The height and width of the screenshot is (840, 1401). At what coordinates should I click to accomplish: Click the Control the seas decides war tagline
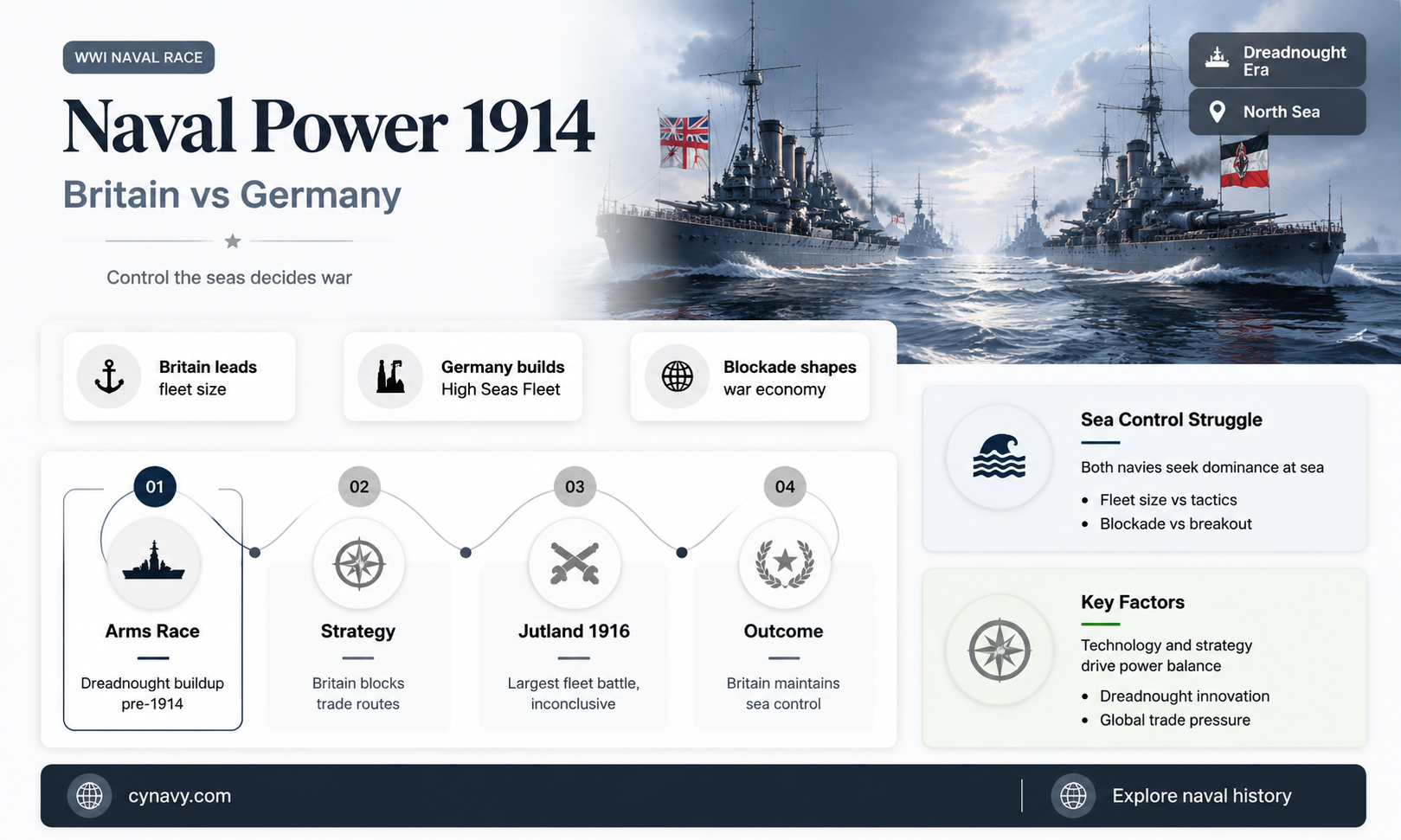pos(229,278)
